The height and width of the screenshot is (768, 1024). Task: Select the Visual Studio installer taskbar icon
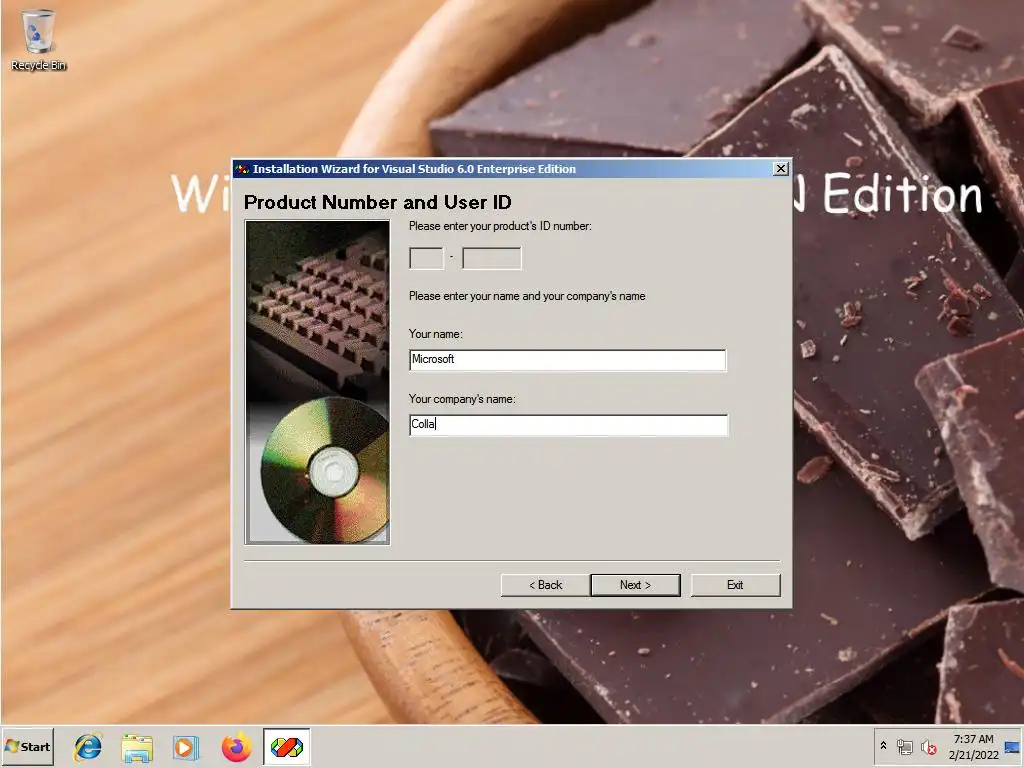[287, 746]
